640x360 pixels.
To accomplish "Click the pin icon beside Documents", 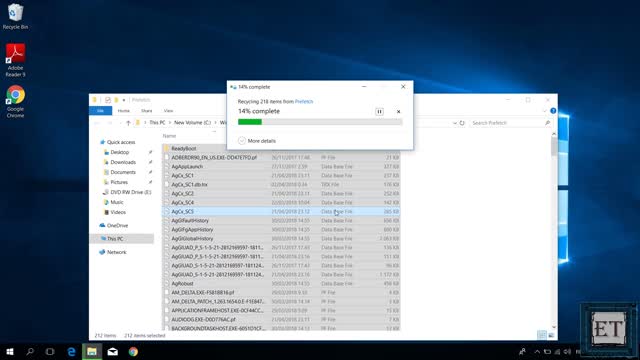I will pyautogui.click(x=150, y=172).
